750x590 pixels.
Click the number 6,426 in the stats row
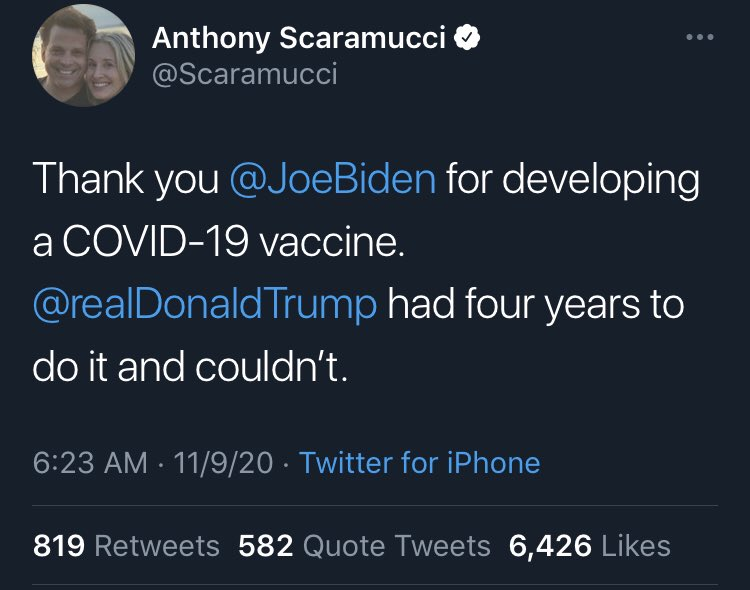point(550,545)
